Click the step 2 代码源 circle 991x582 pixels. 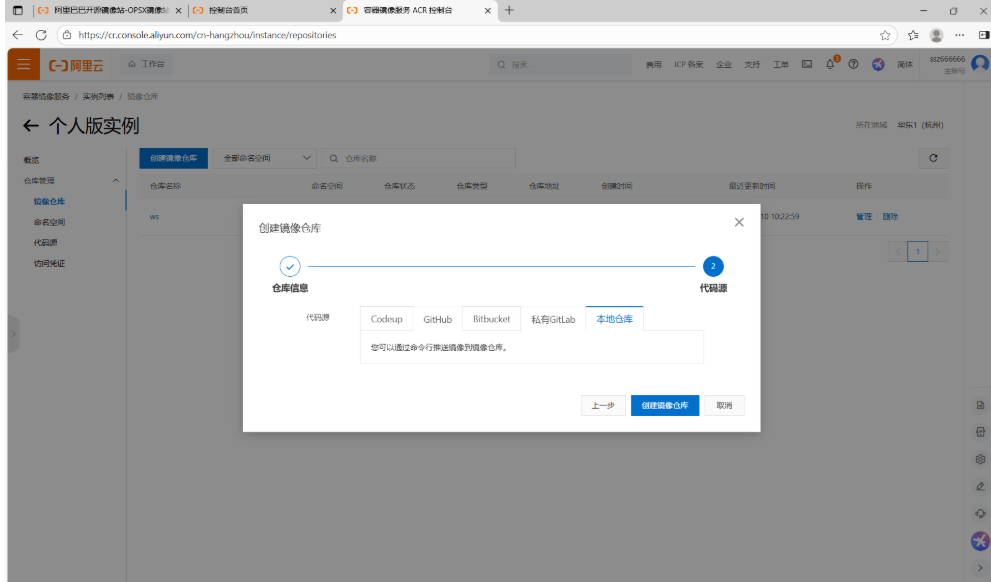[713, 267]
